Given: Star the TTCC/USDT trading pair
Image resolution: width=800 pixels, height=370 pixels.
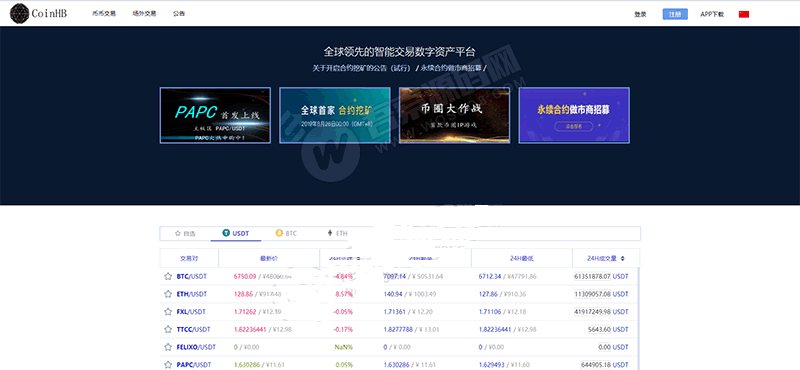Looking at the screenshot, I should click(x=168, y=329).
